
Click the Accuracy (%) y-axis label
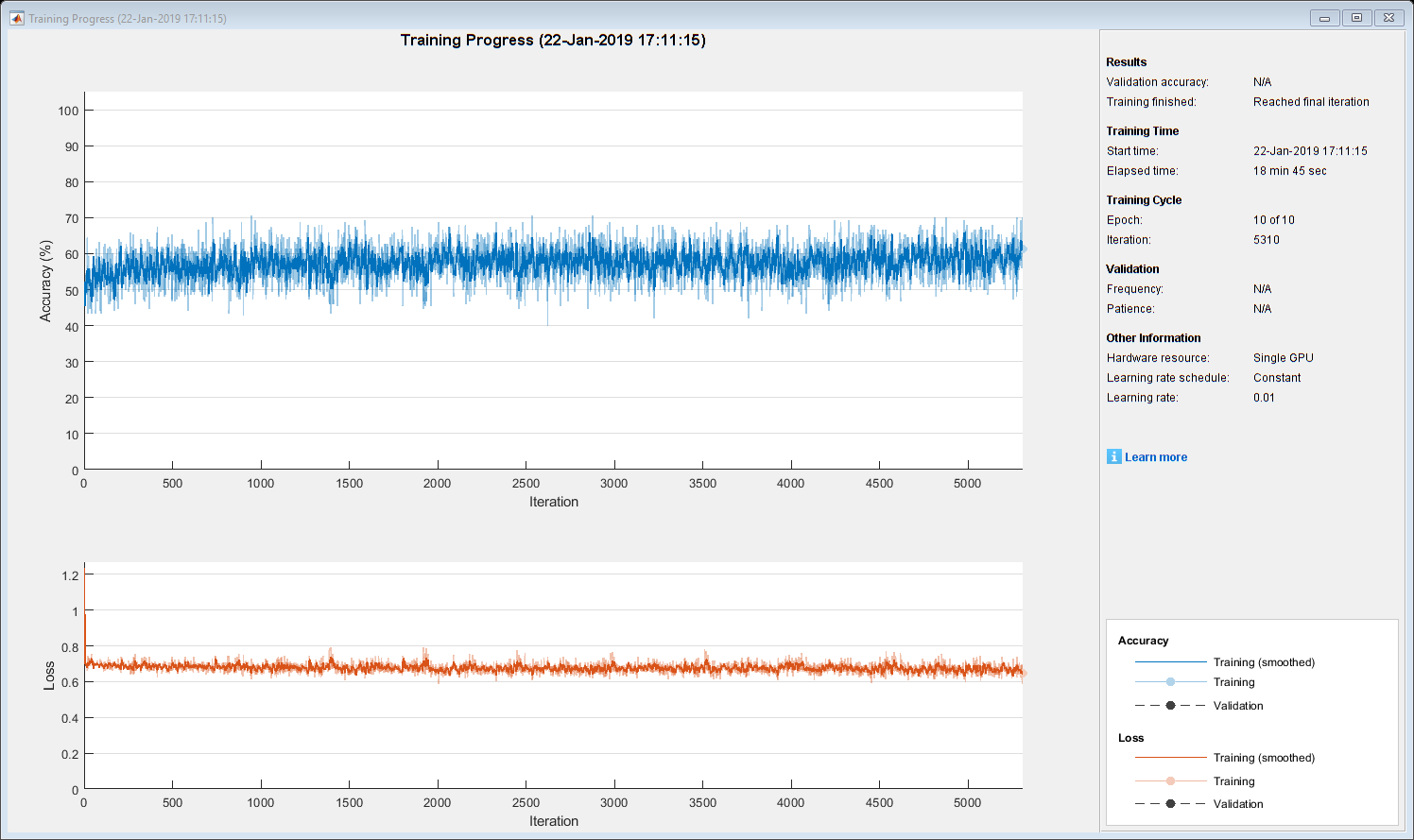45,281
